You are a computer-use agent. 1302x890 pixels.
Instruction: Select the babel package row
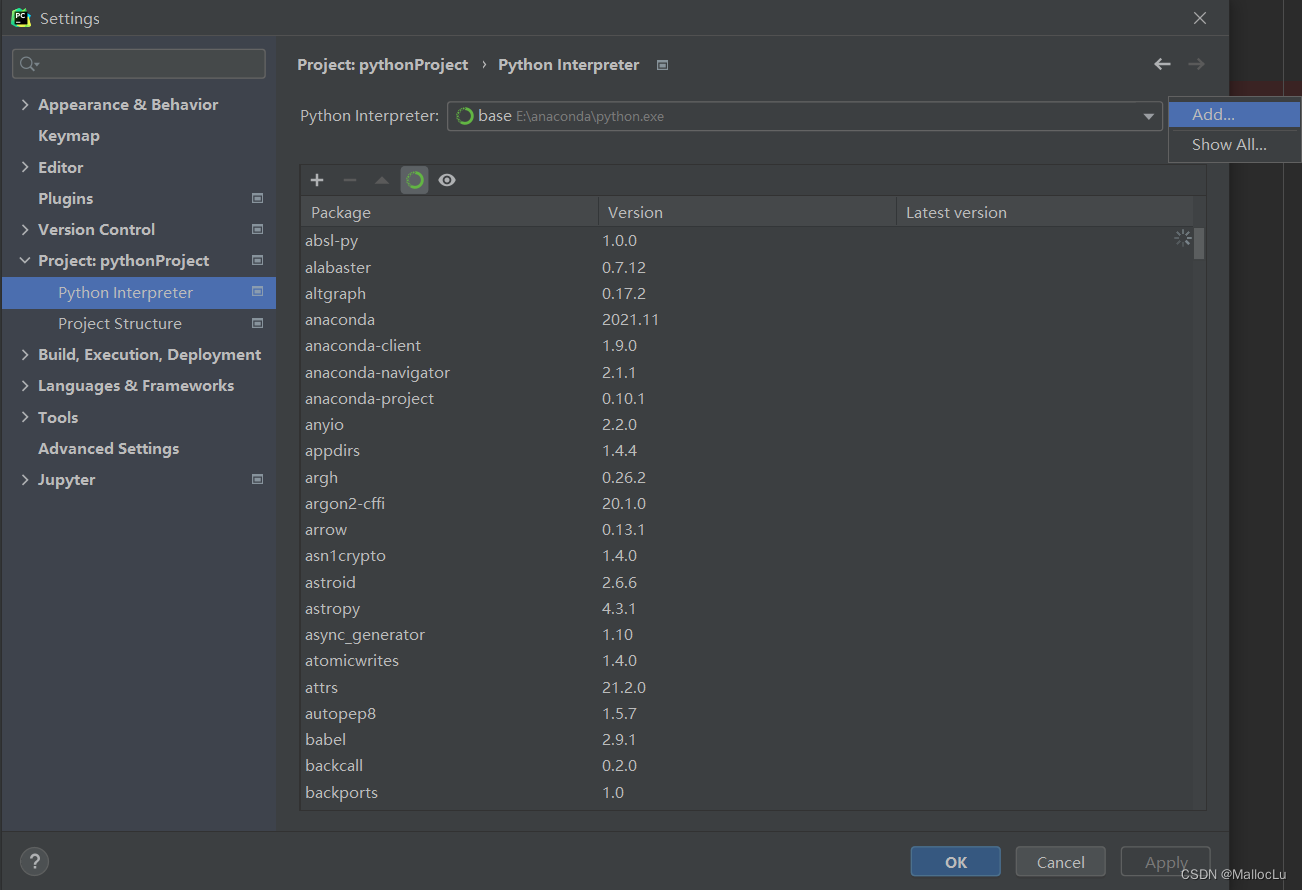[747, 740]
